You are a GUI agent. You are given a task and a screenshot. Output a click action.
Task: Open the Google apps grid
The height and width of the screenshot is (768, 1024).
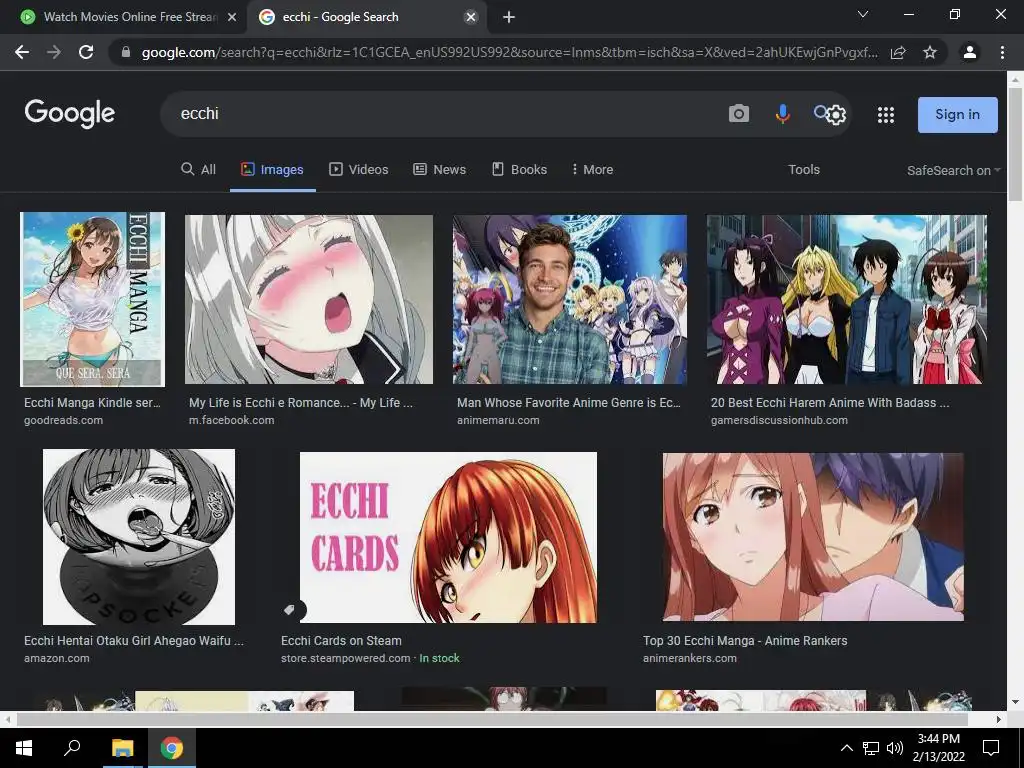[886, 115]
